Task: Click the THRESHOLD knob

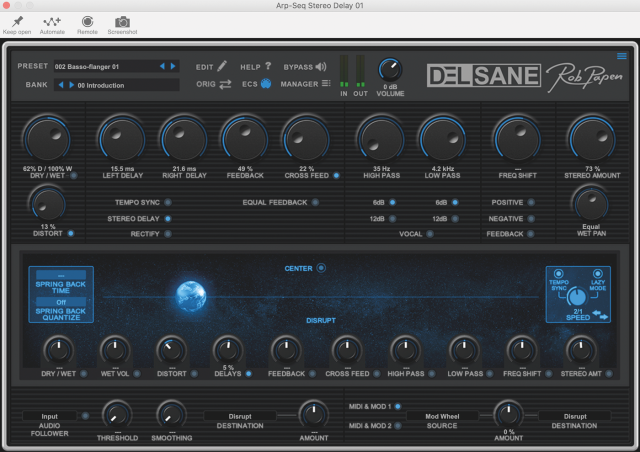Action: click(117, 415)
